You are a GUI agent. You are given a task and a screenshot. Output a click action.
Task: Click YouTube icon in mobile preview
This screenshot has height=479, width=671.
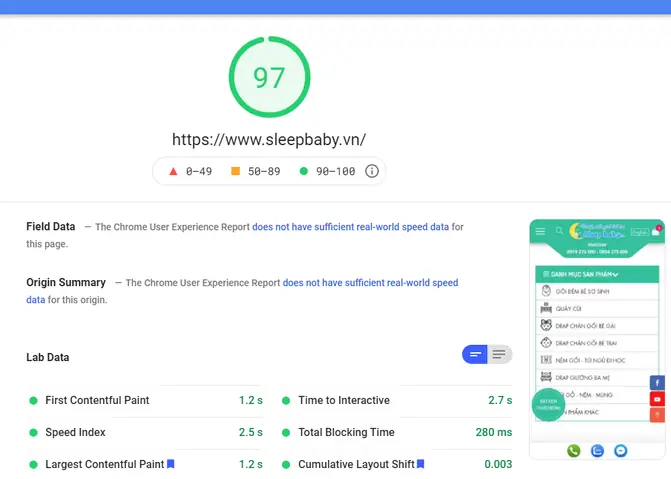657,399
